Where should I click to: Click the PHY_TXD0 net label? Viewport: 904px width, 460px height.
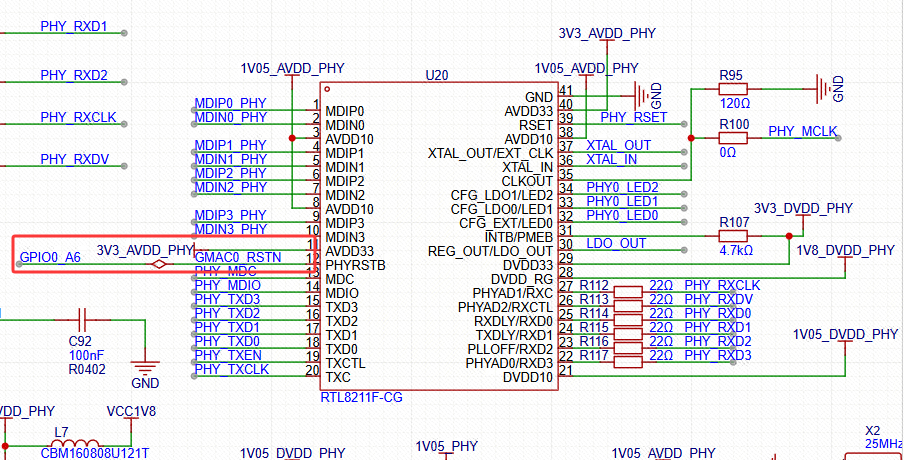tap(227, 341)
